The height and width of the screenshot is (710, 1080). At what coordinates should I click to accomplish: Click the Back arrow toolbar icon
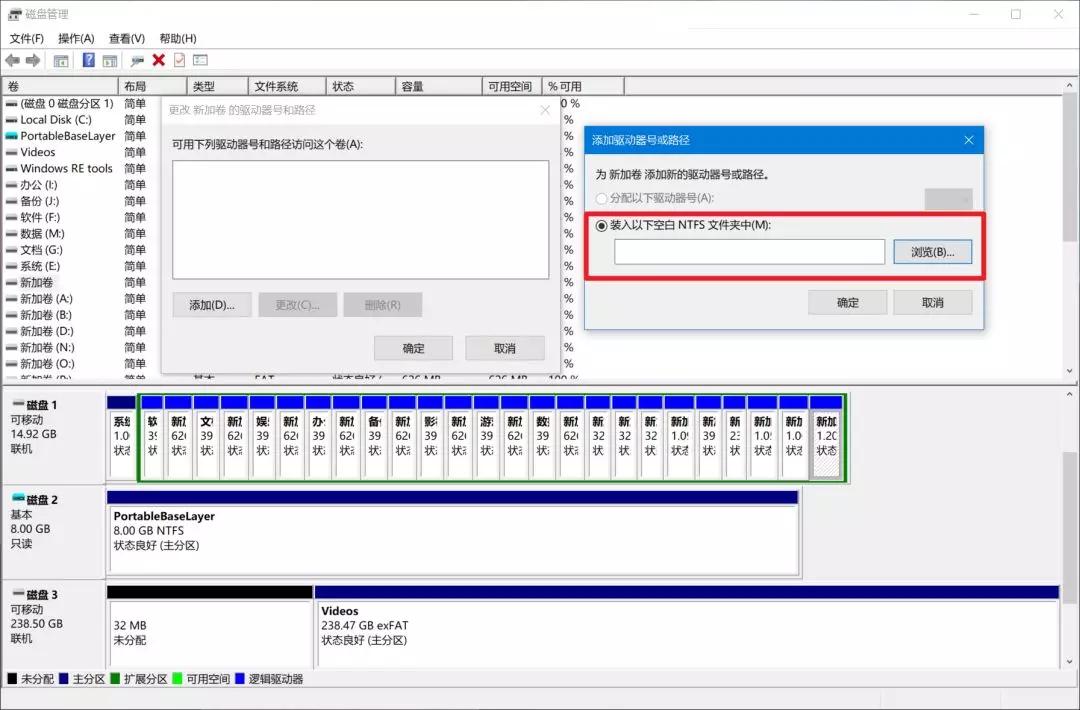point(13,60)
